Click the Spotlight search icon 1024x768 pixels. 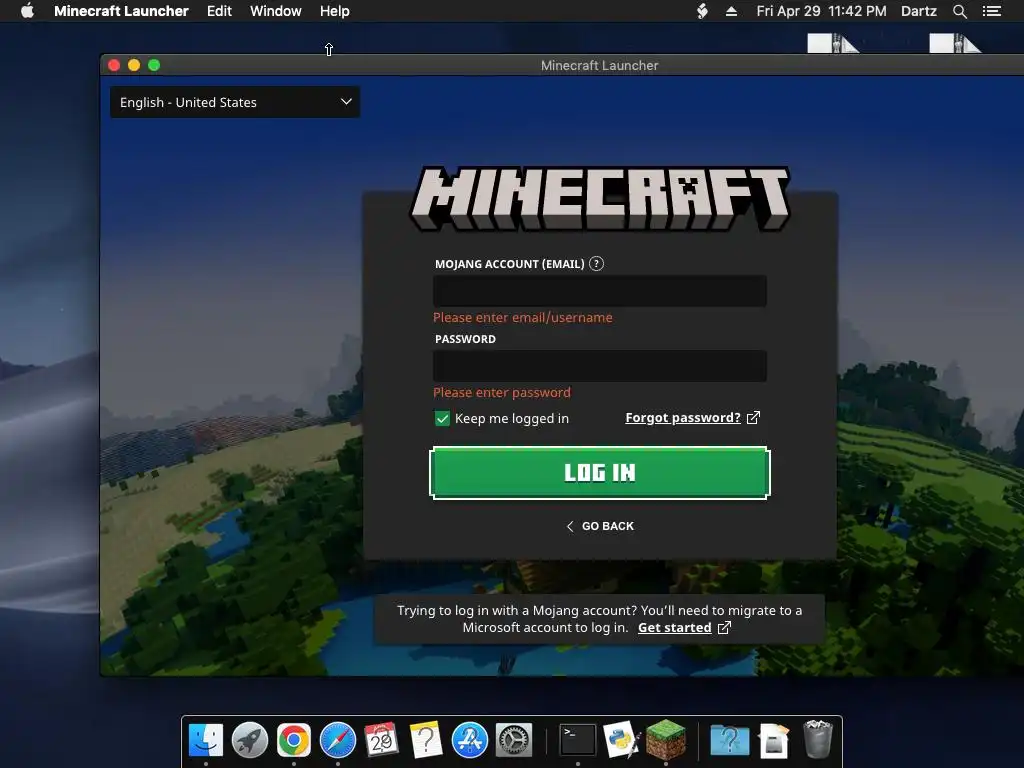click(x=959, y=11)
